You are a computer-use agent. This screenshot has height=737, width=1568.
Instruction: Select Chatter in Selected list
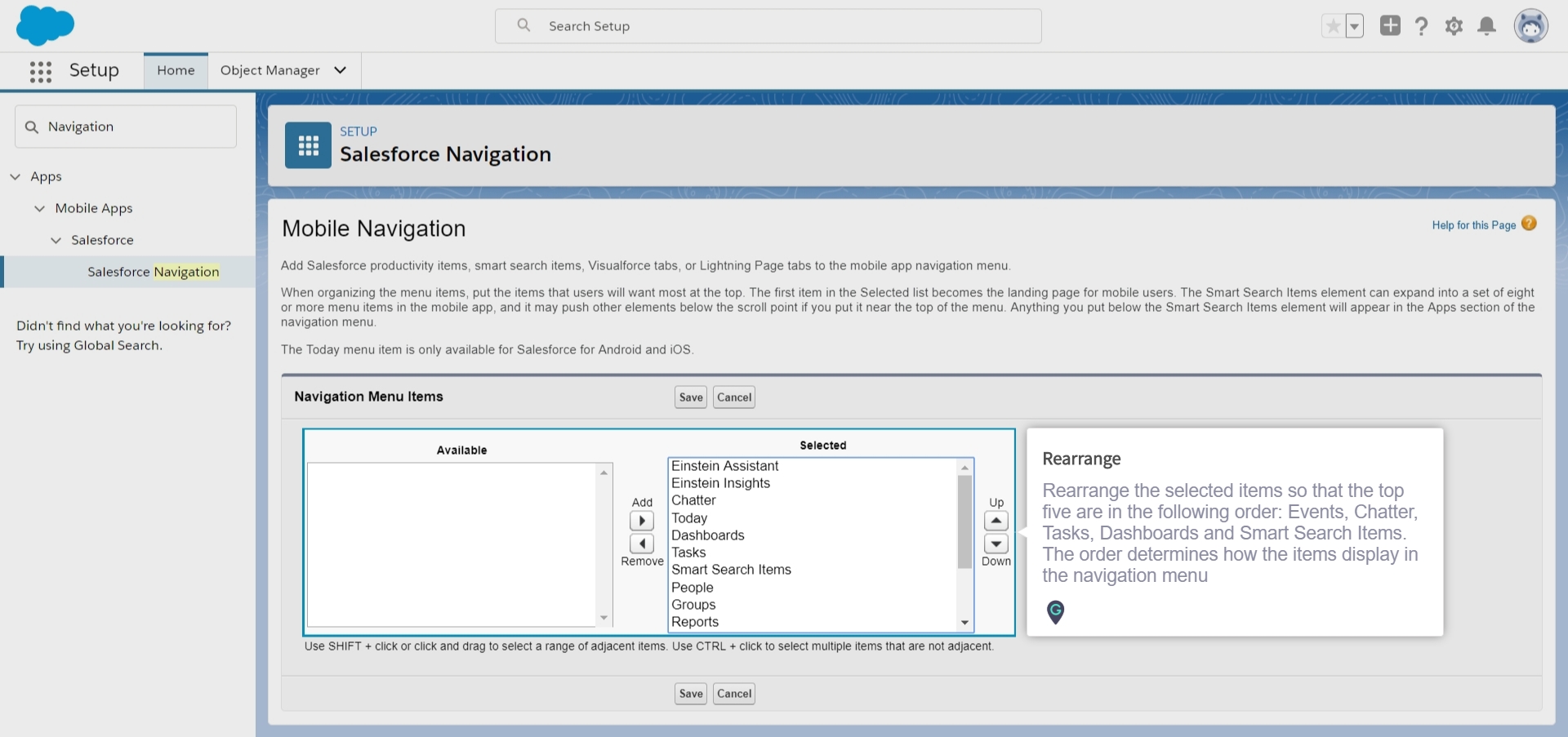(693, 500)
